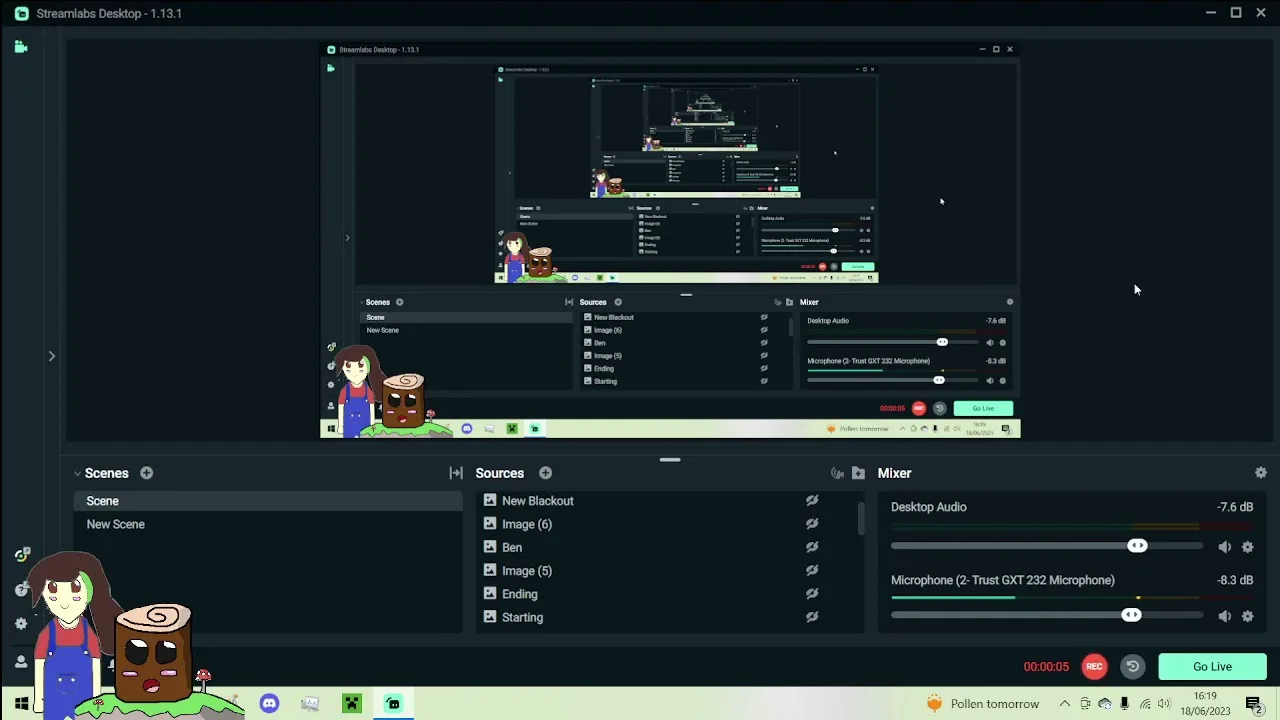Click the 00:00:05 recording timer
Viewport: 1280px width, 720px height.
(1046, 667)
